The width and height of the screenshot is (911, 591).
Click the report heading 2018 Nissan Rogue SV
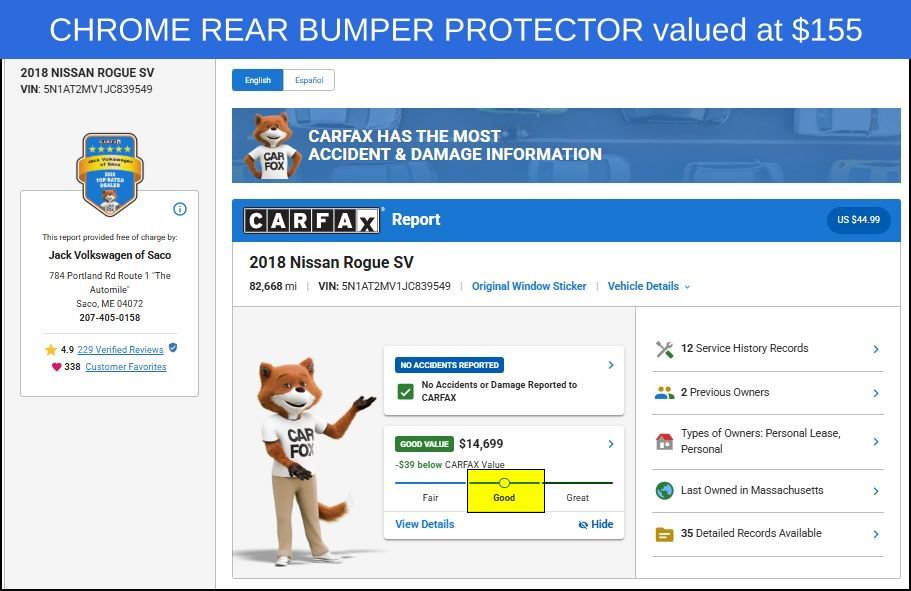(x=331, y=263)
